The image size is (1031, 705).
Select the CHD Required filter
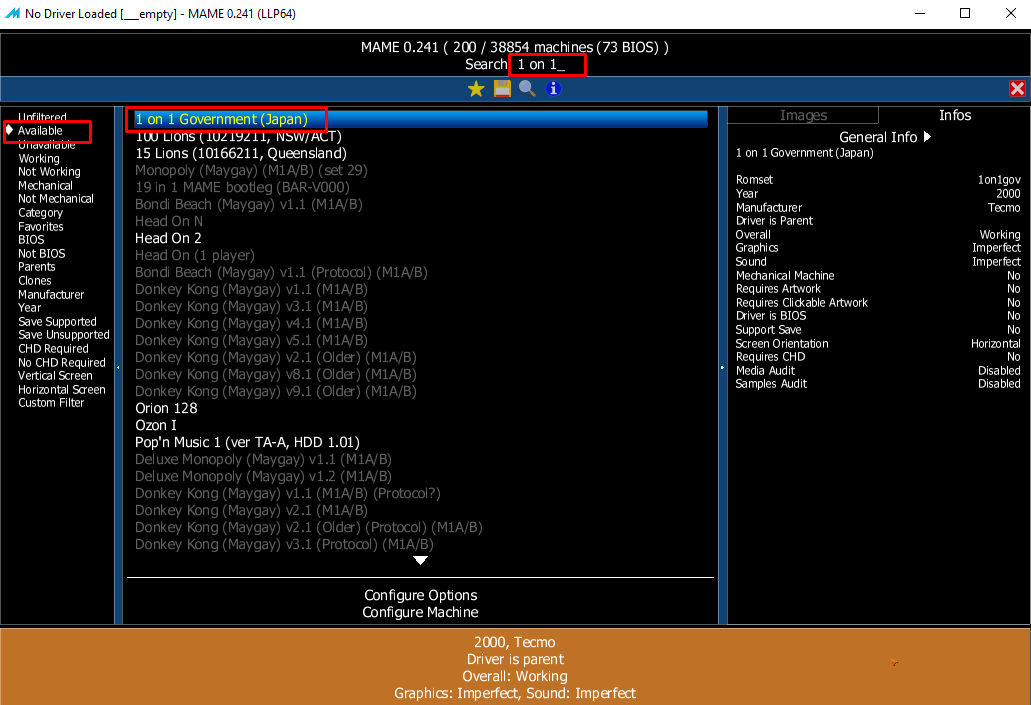53,349
